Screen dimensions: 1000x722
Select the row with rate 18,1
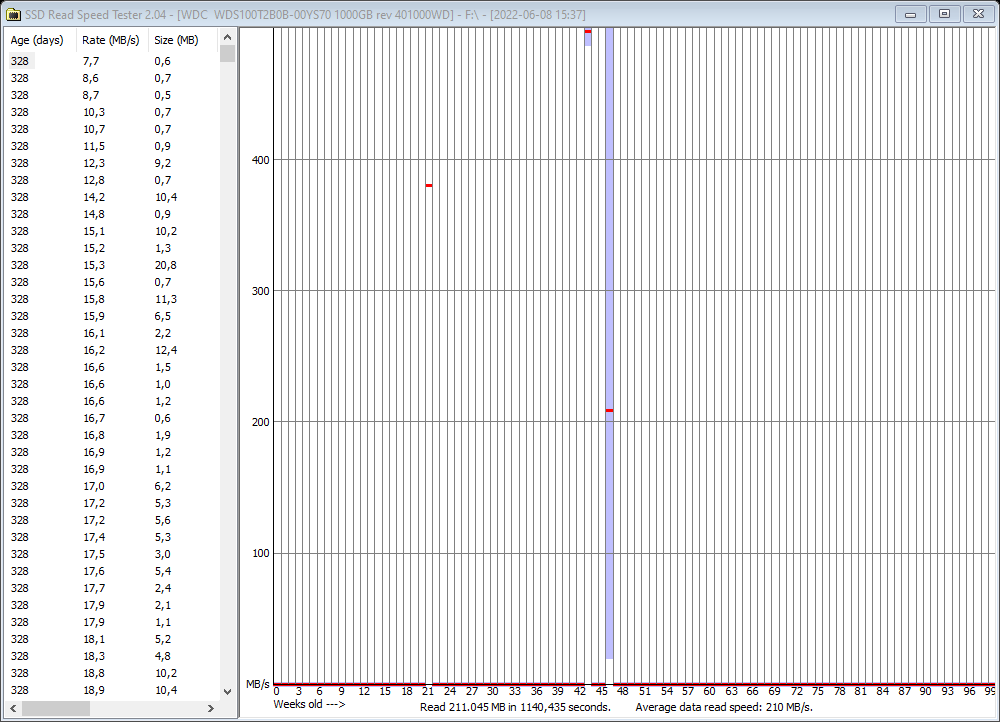(x=112, y=639)
